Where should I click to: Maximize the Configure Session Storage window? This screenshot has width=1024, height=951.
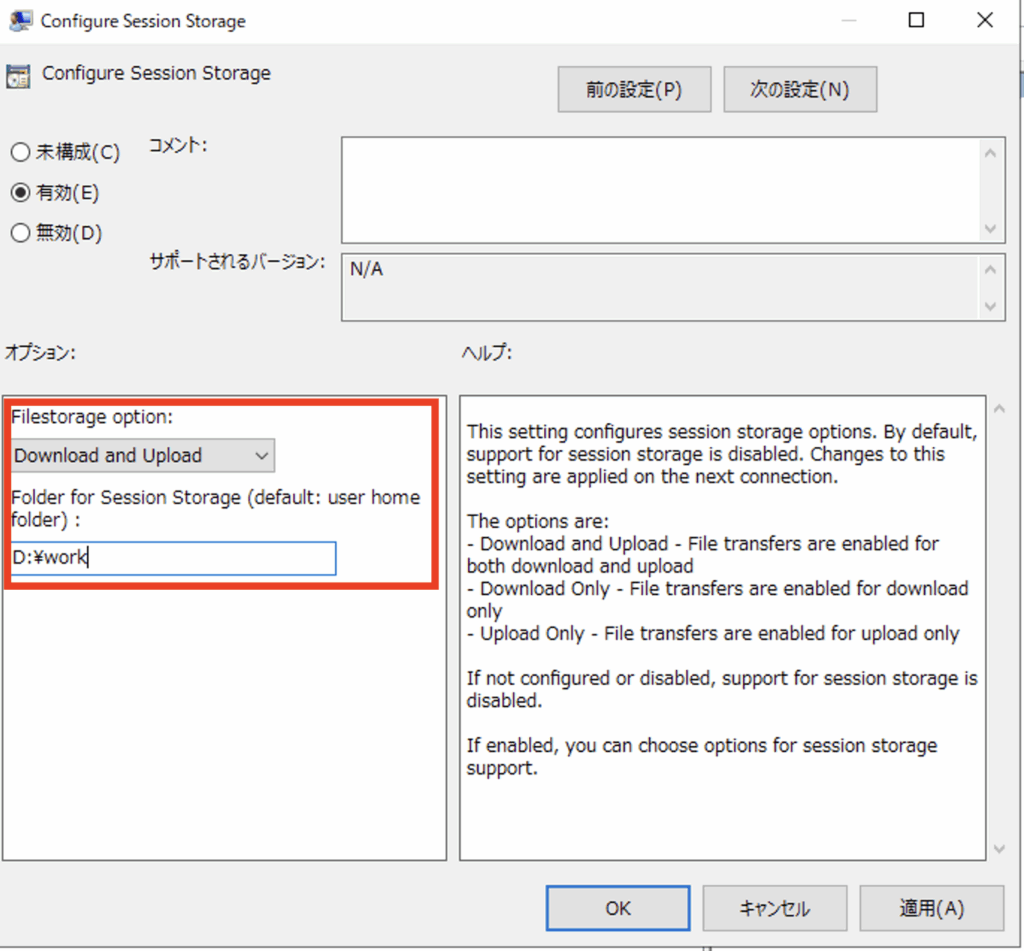(x=915, y=21)
